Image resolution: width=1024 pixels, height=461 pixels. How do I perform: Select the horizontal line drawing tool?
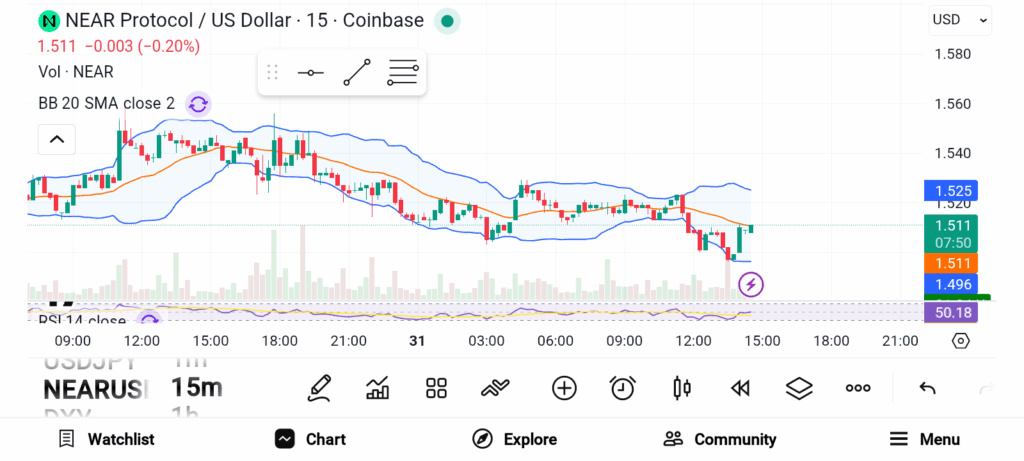(x=311, y=73)
